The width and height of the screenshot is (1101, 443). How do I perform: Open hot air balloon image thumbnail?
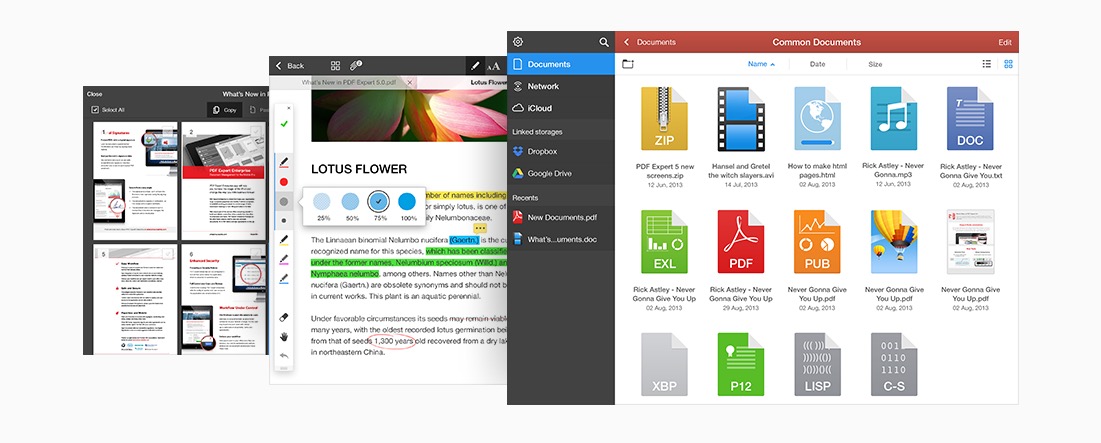[x=893, y=242]
